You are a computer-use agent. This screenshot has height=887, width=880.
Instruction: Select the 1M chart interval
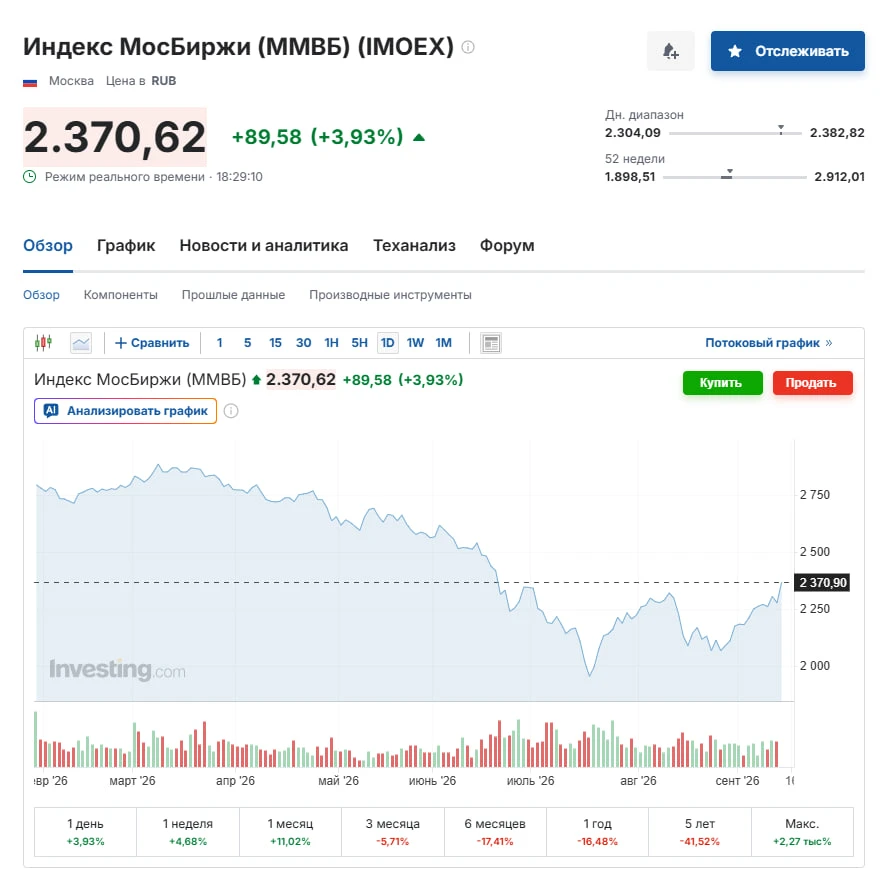click(443, 343)
